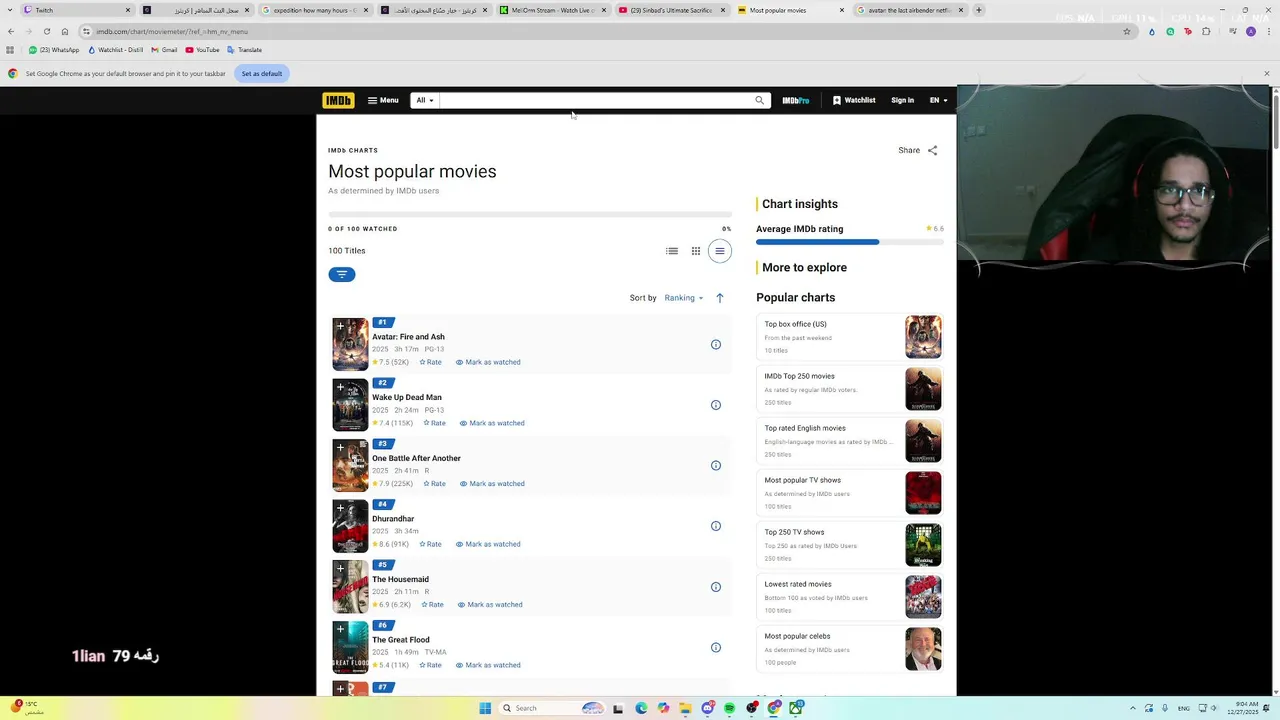Click the taskbar Search box
This screenshot has width=1280, height=720.
click(553, 708)
